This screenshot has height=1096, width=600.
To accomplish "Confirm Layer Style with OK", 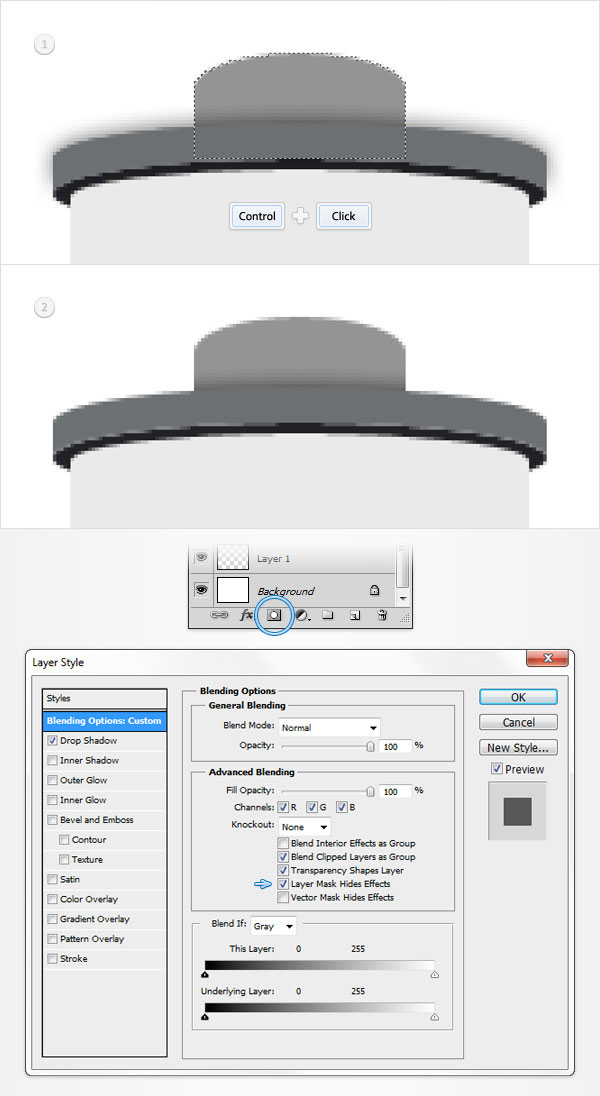I will coord(518,697).
